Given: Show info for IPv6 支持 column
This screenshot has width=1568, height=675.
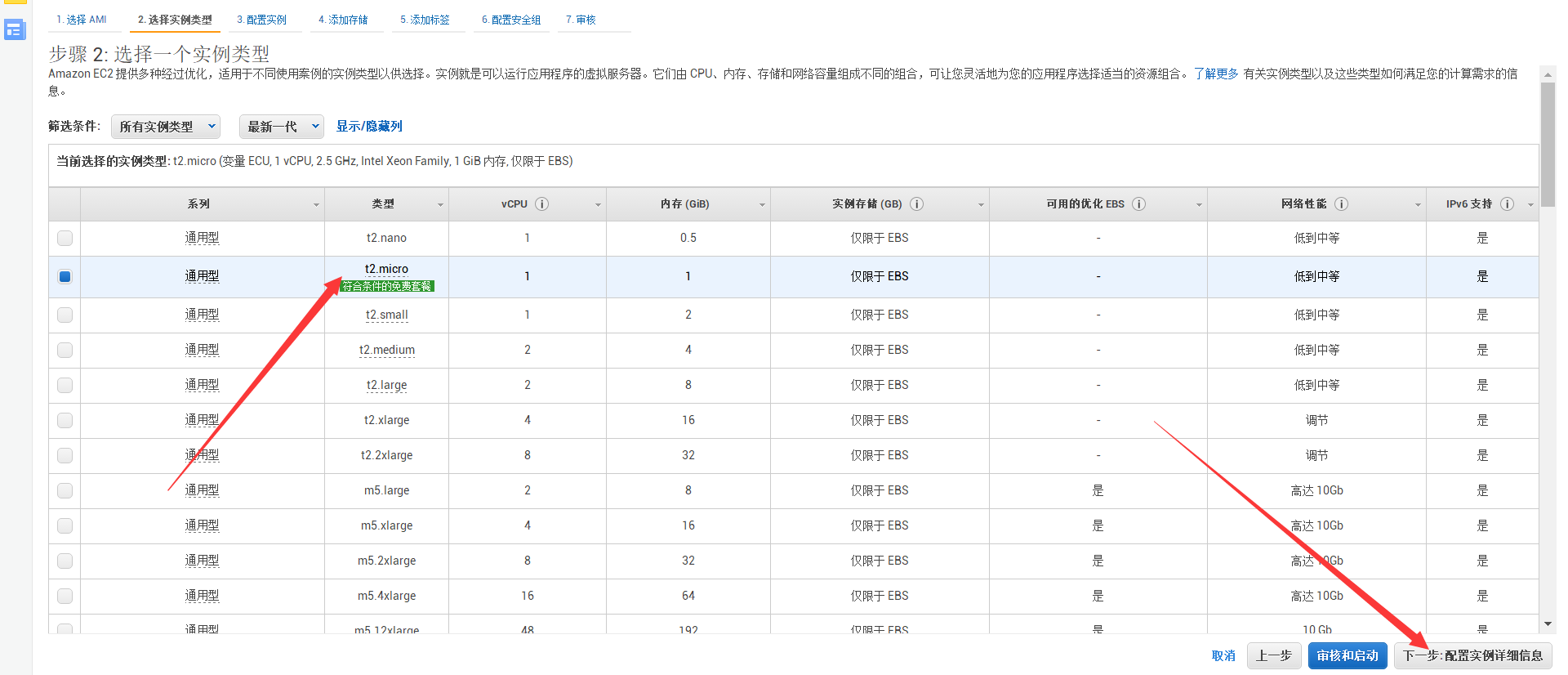Looking at the screenshot, I should (1507, 204).
